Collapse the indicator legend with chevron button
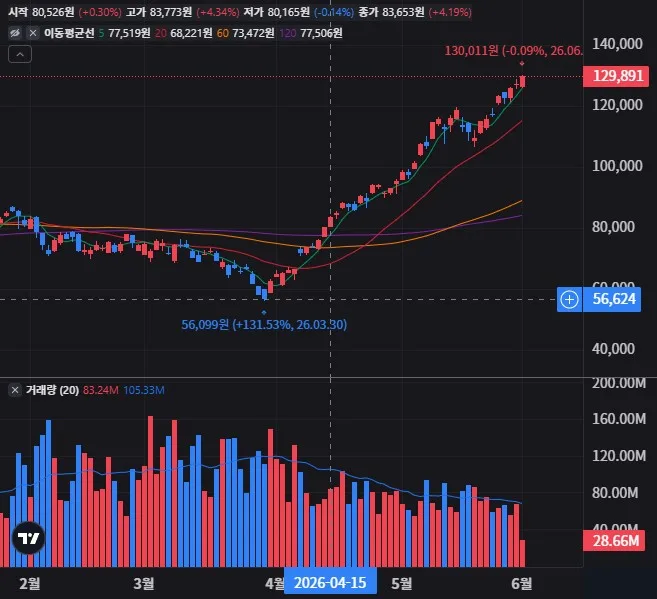657x599 pixels. [20, 54]
